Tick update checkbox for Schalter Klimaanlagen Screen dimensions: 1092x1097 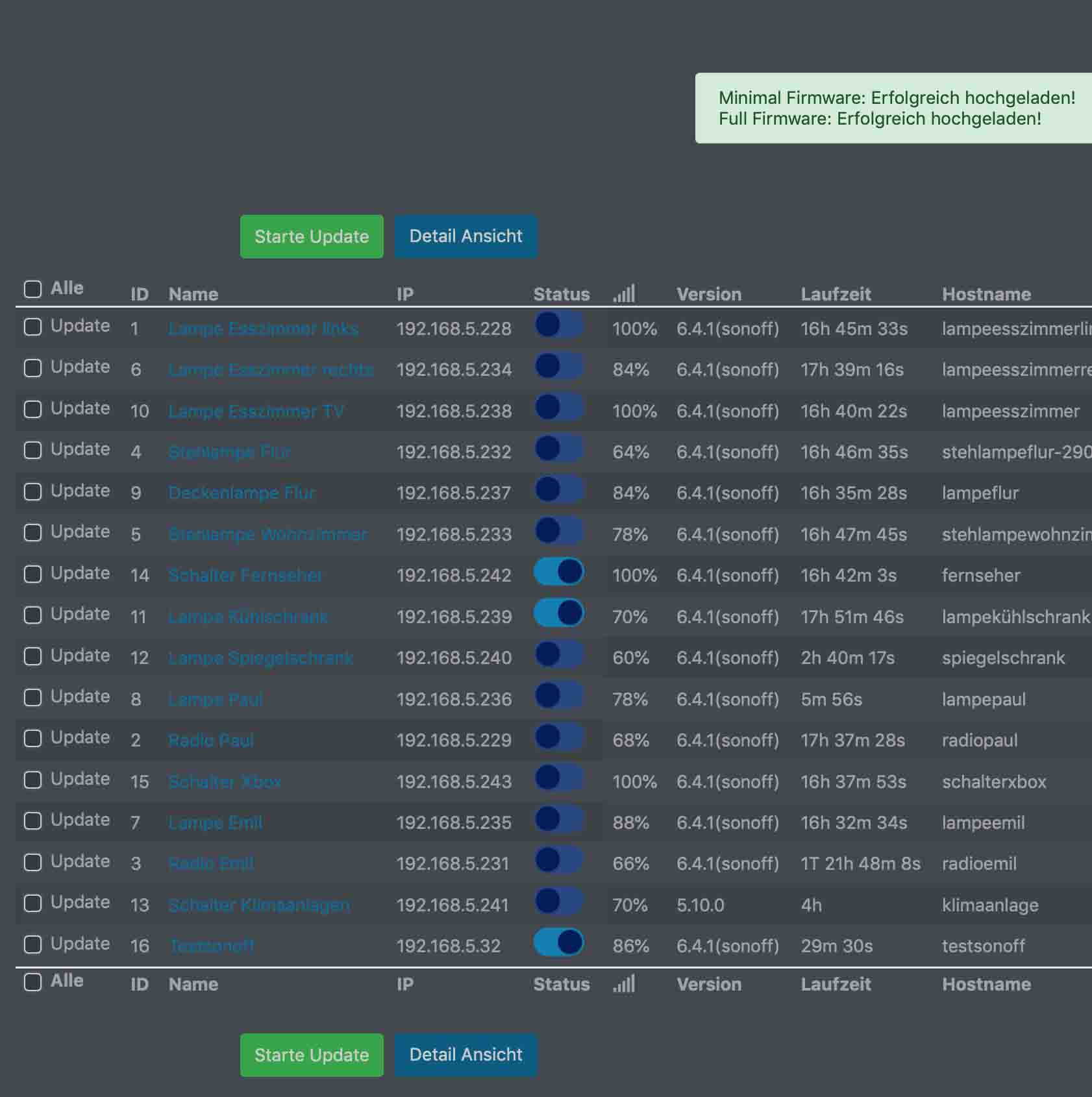[32, 904]
